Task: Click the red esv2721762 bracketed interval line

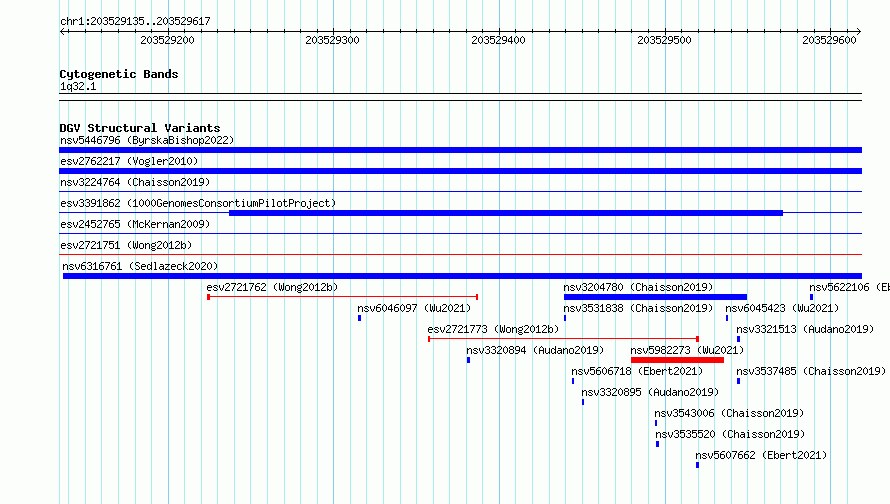Action: (x=343, y=297)
